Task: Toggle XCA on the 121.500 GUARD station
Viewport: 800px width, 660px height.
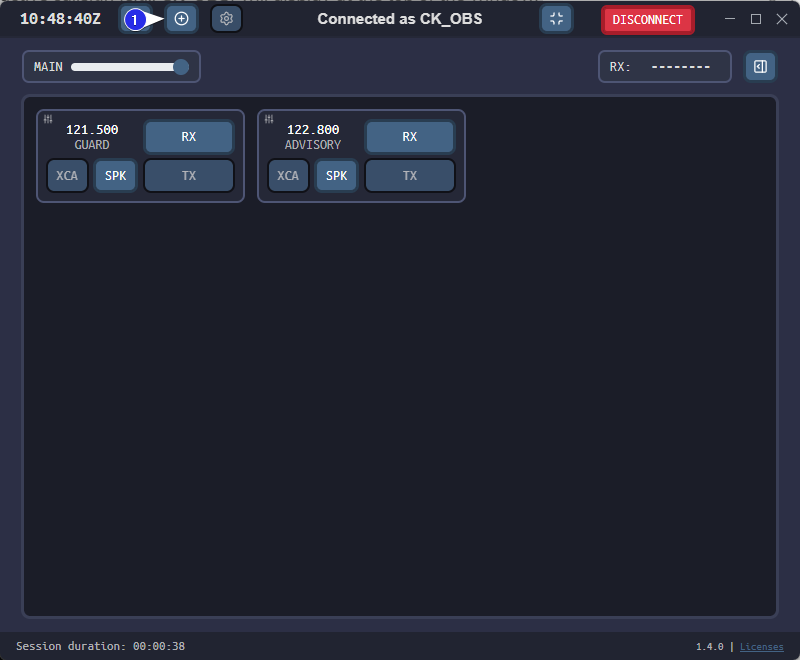Action: tap(67, 175)
